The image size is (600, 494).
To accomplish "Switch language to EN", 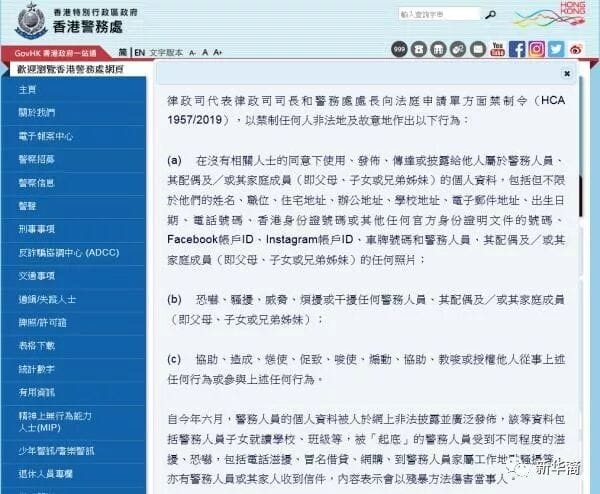I will tap(140, 52).
